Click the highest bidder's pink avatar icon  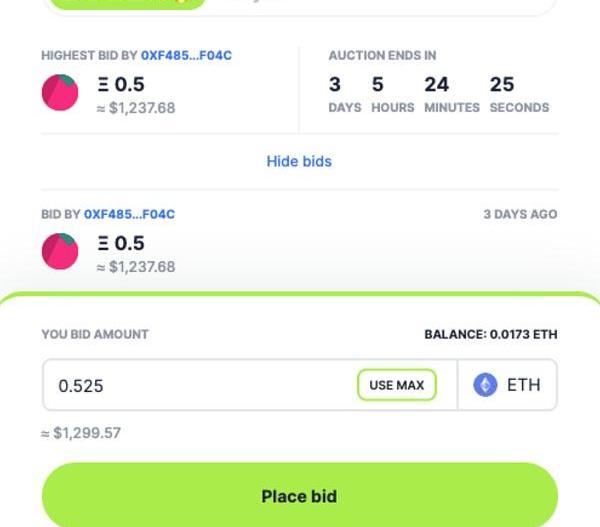(60, 93)
